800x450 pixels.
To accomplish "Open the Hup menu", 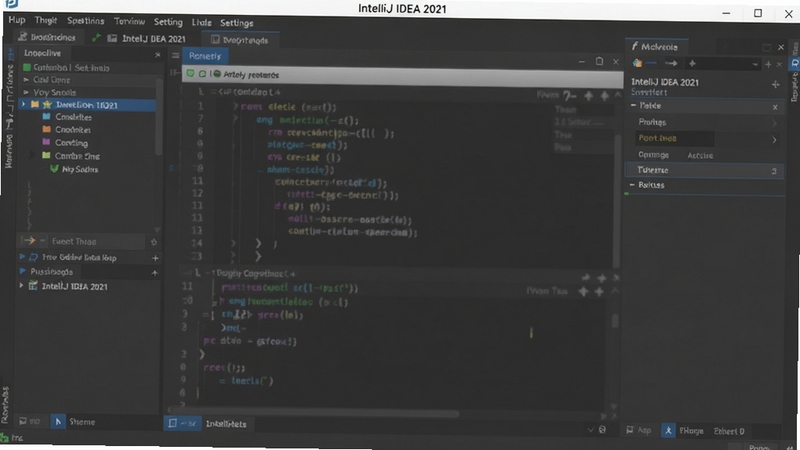I will tap(17, 20).
